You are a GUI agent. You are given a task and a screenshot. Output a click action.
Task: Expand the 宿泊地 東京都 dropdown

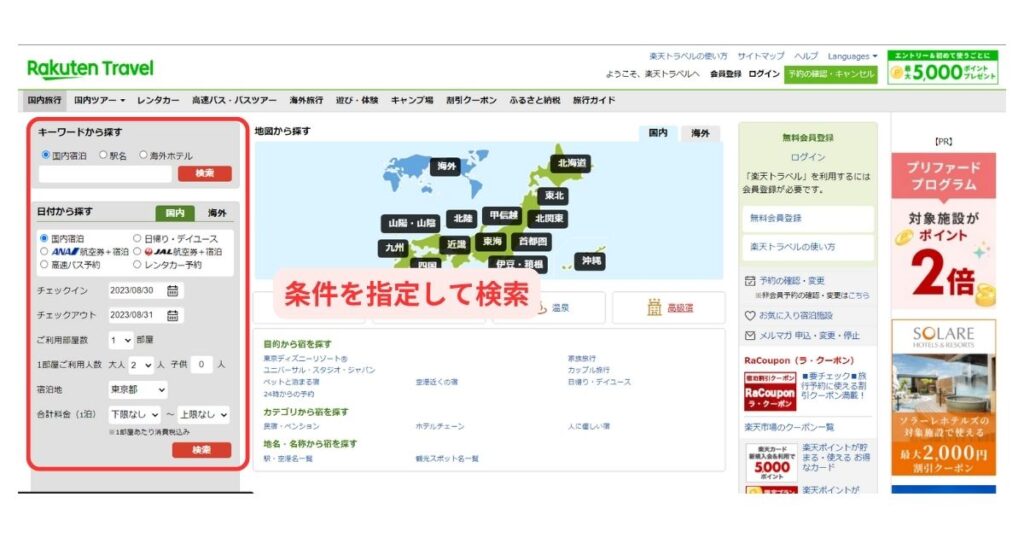pyautogui.click(x=138, y=390)
